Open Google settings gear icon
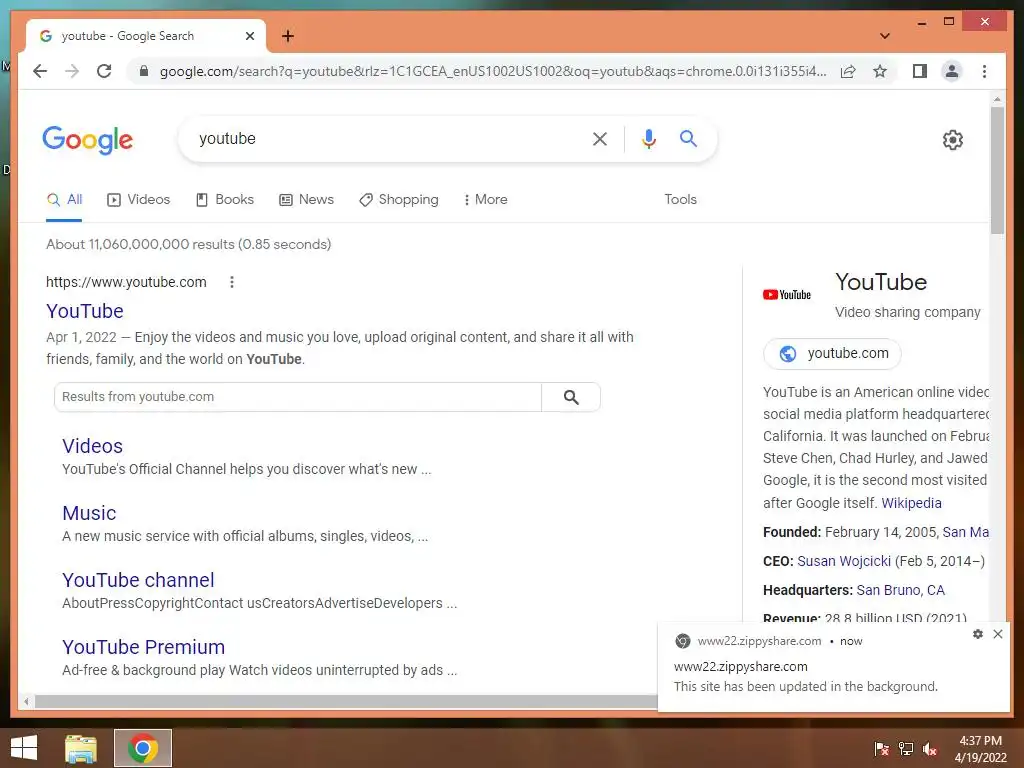Image resolution: width=1024 pixels, height=768 pixels. (952, 140)
